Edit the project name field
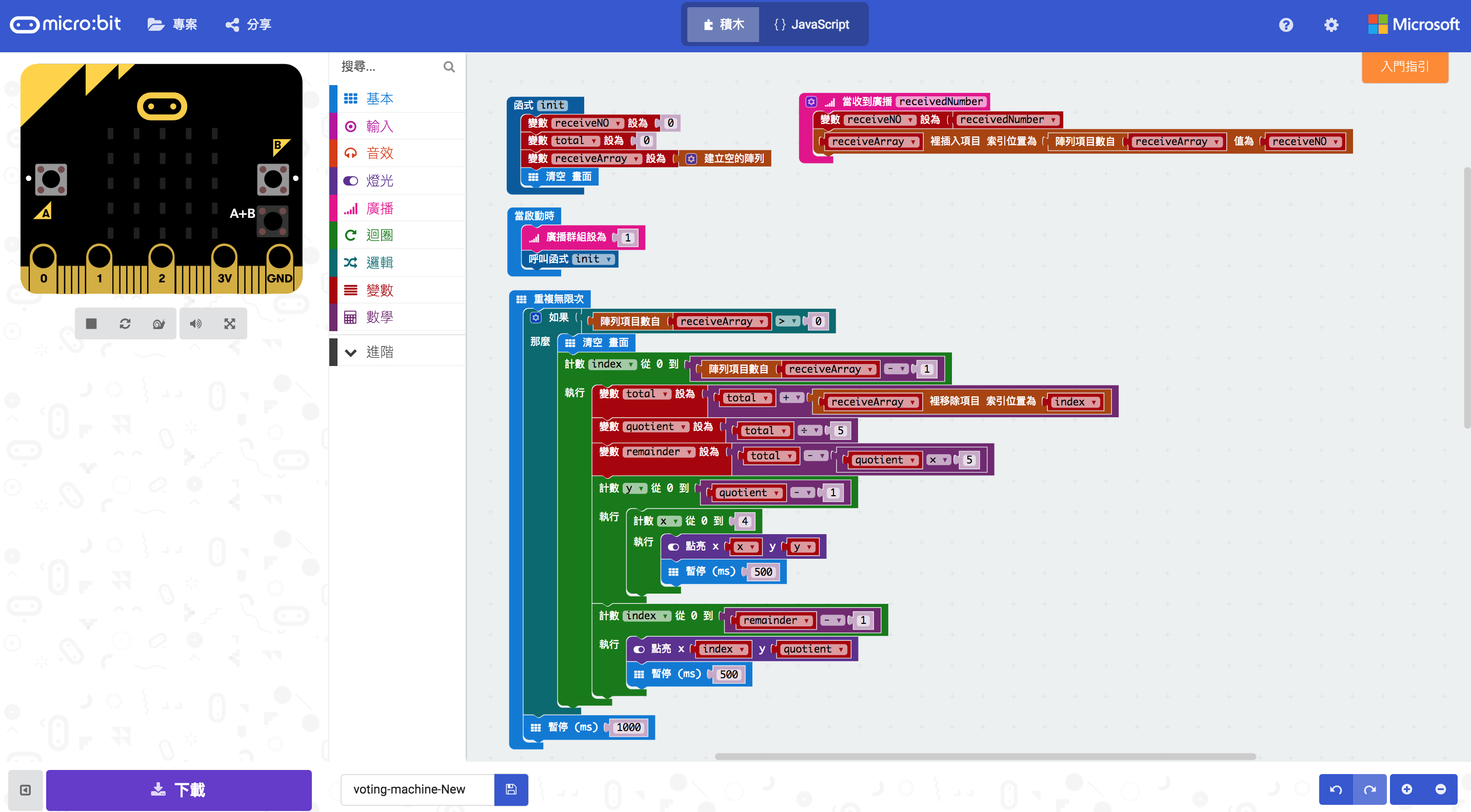The width and height of the screenshot is (1471, 812). tap(418, 789)
